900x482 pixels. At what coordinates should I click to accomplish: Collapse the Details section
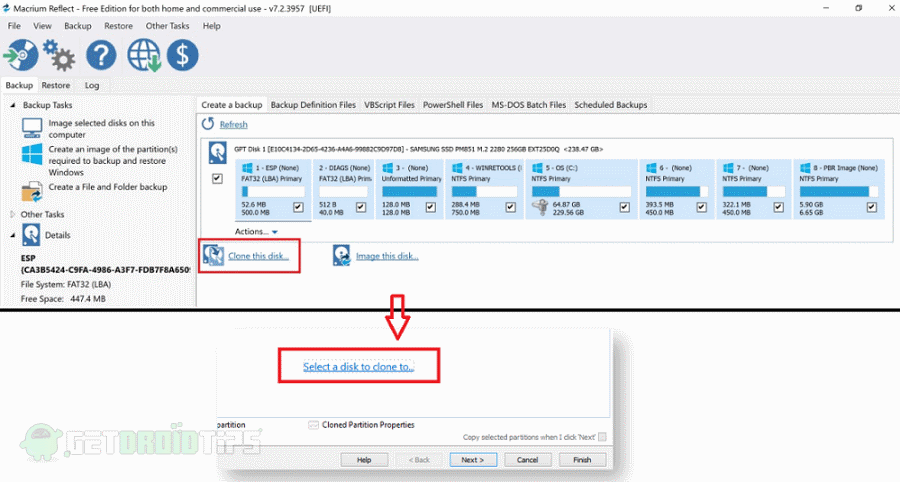tap(12, 235)
